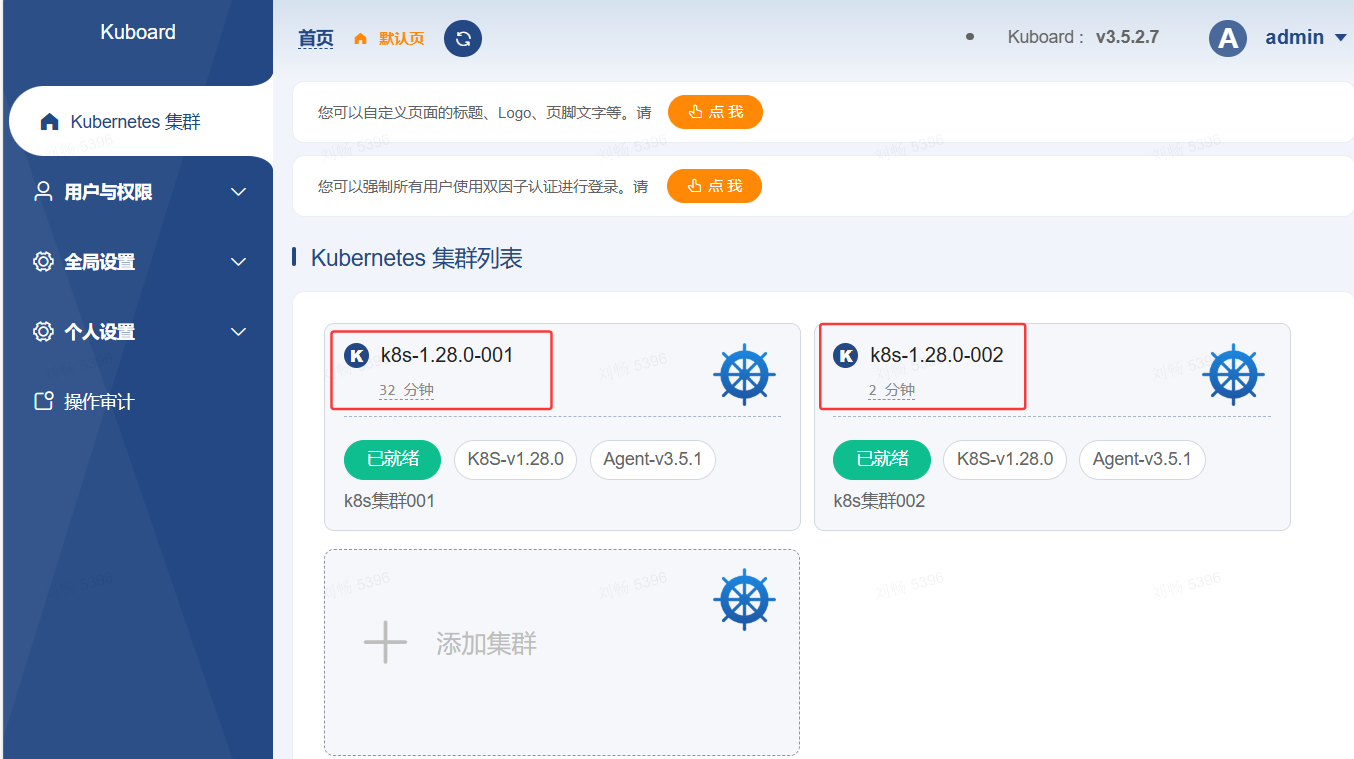Click the audit icon beside 操作审计
Image resolution: width=1354 pixels, height=759 pixels.
(x=43, y=402)
